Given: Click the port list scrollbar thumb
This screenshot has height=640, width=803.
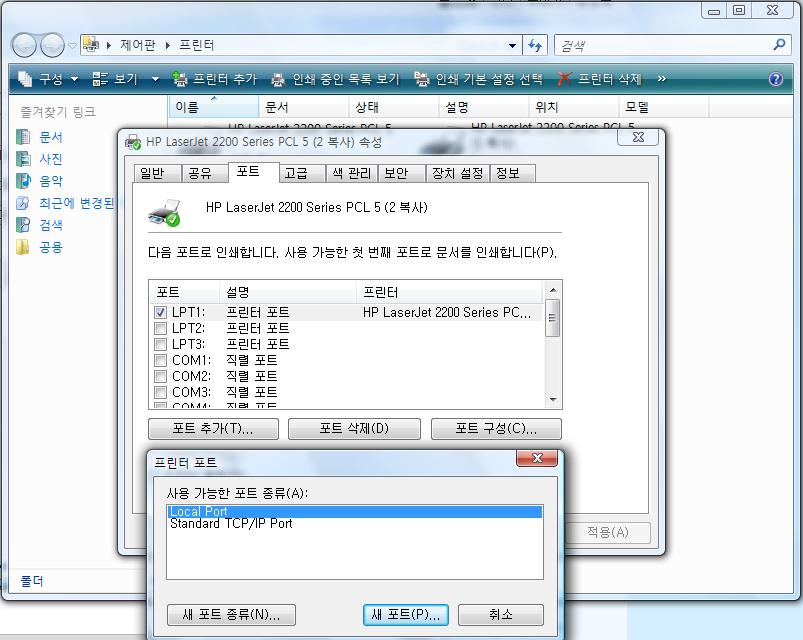Looking at the screenshot, I should pyautogui.click(x=553, y=318).
